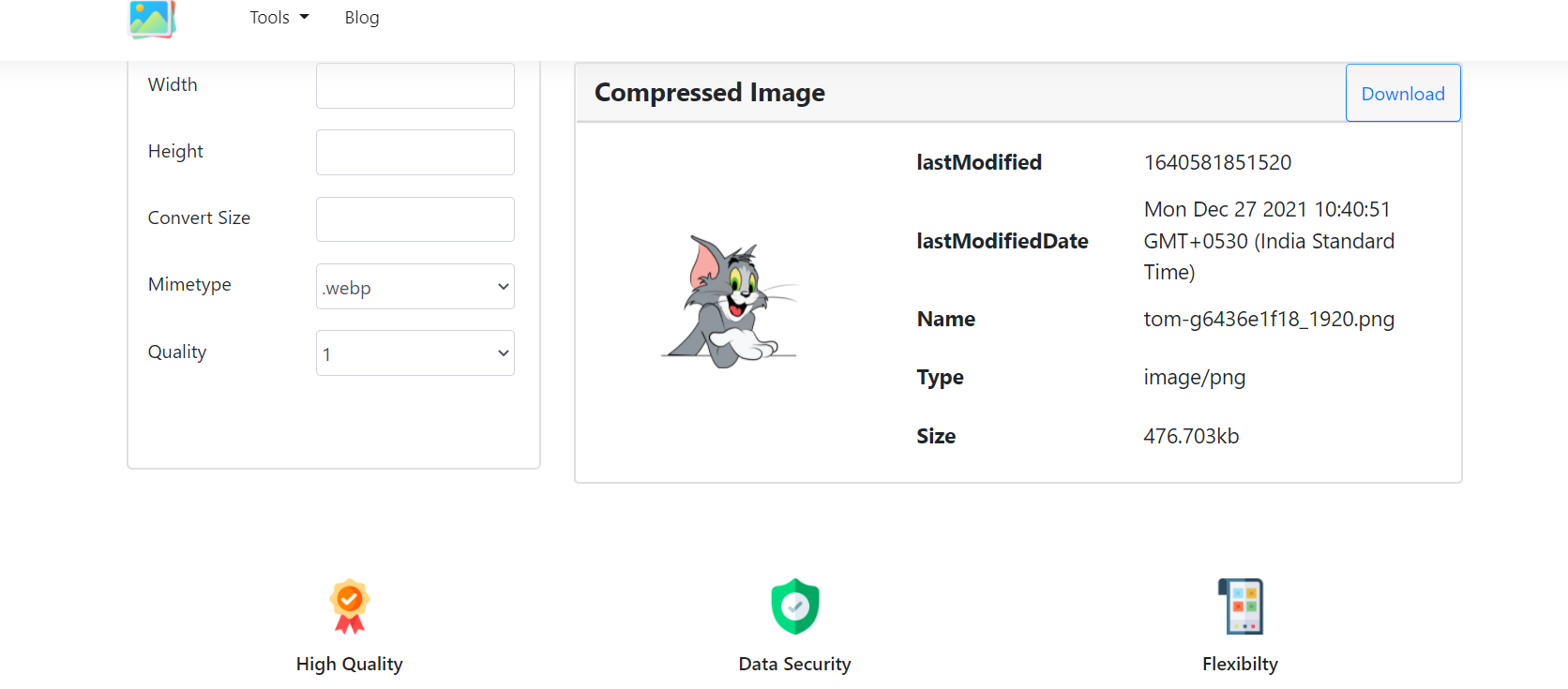Download the compressed image
Image resolution: width=1568 pixels, height=689 pixels.
coord(1403,94)
